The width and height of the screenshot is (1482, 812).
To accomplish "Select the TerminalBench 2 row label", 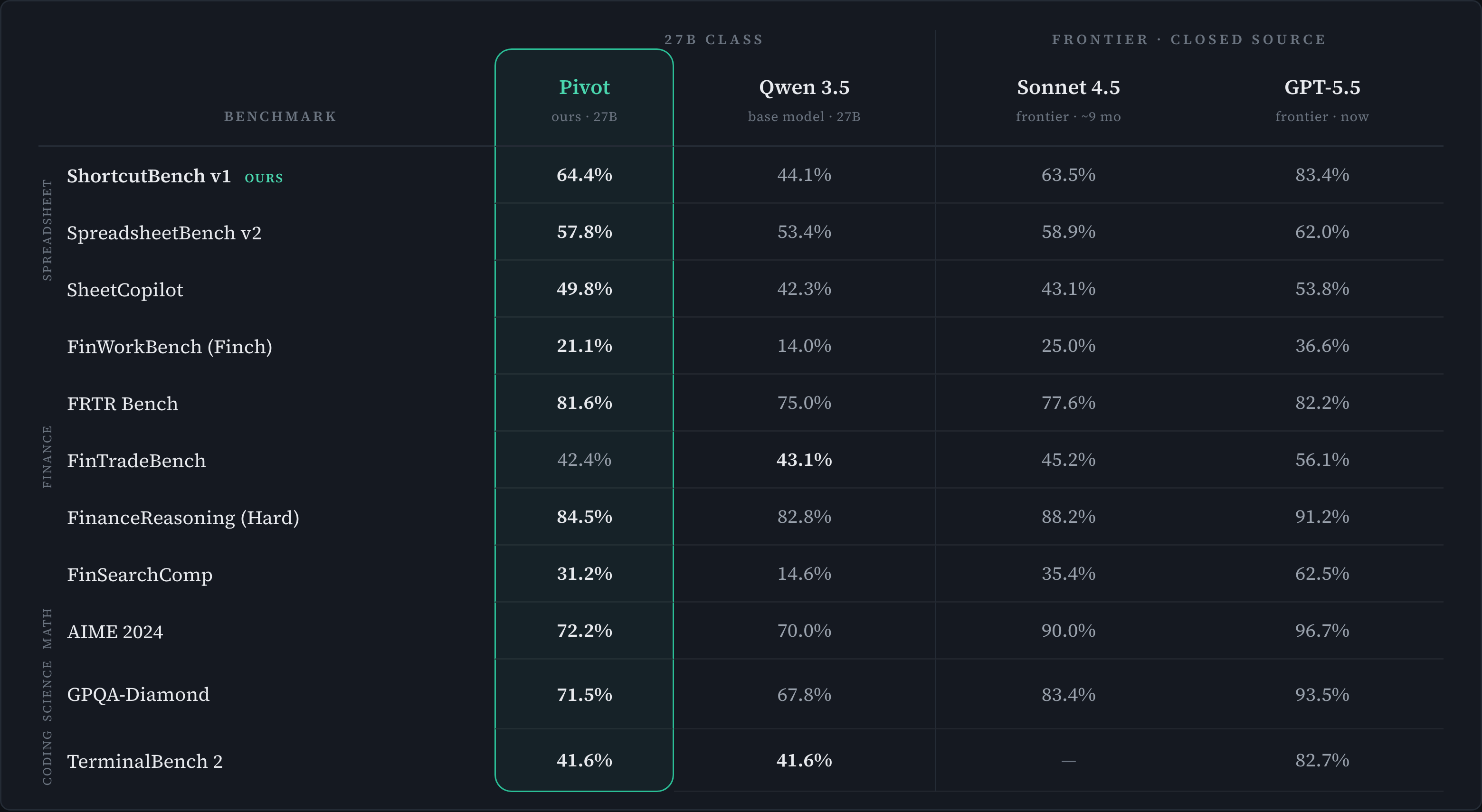I will click(x=144, y=761).
